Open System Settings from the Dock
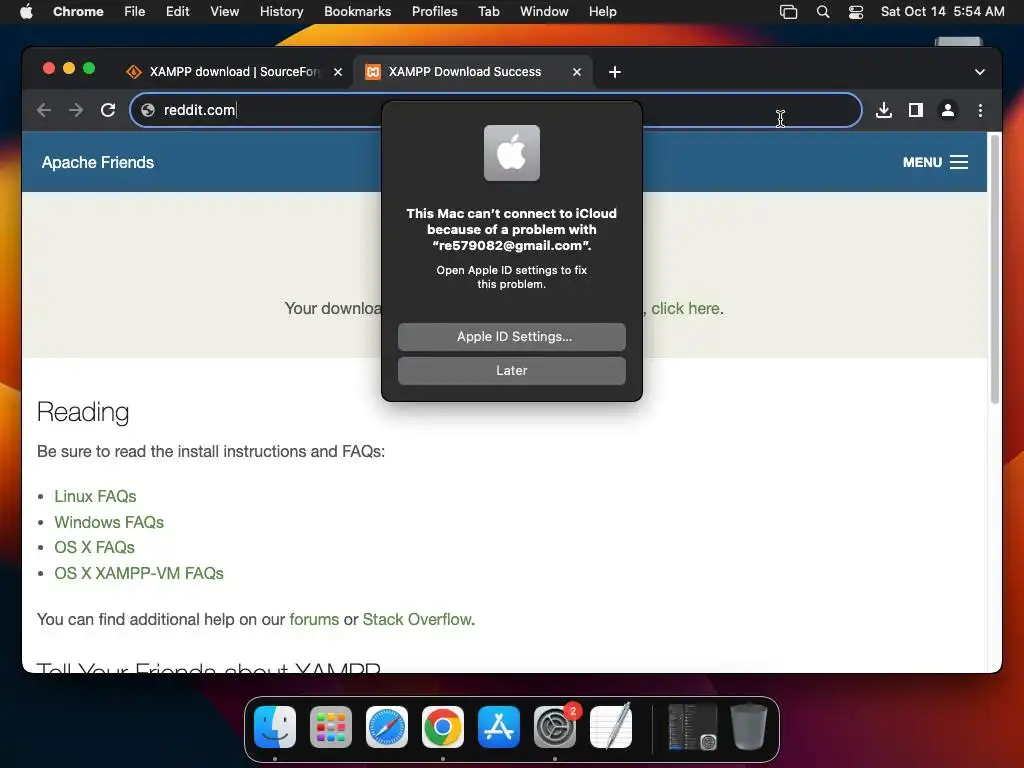The image size is (1024, 768). coord(555,727)
